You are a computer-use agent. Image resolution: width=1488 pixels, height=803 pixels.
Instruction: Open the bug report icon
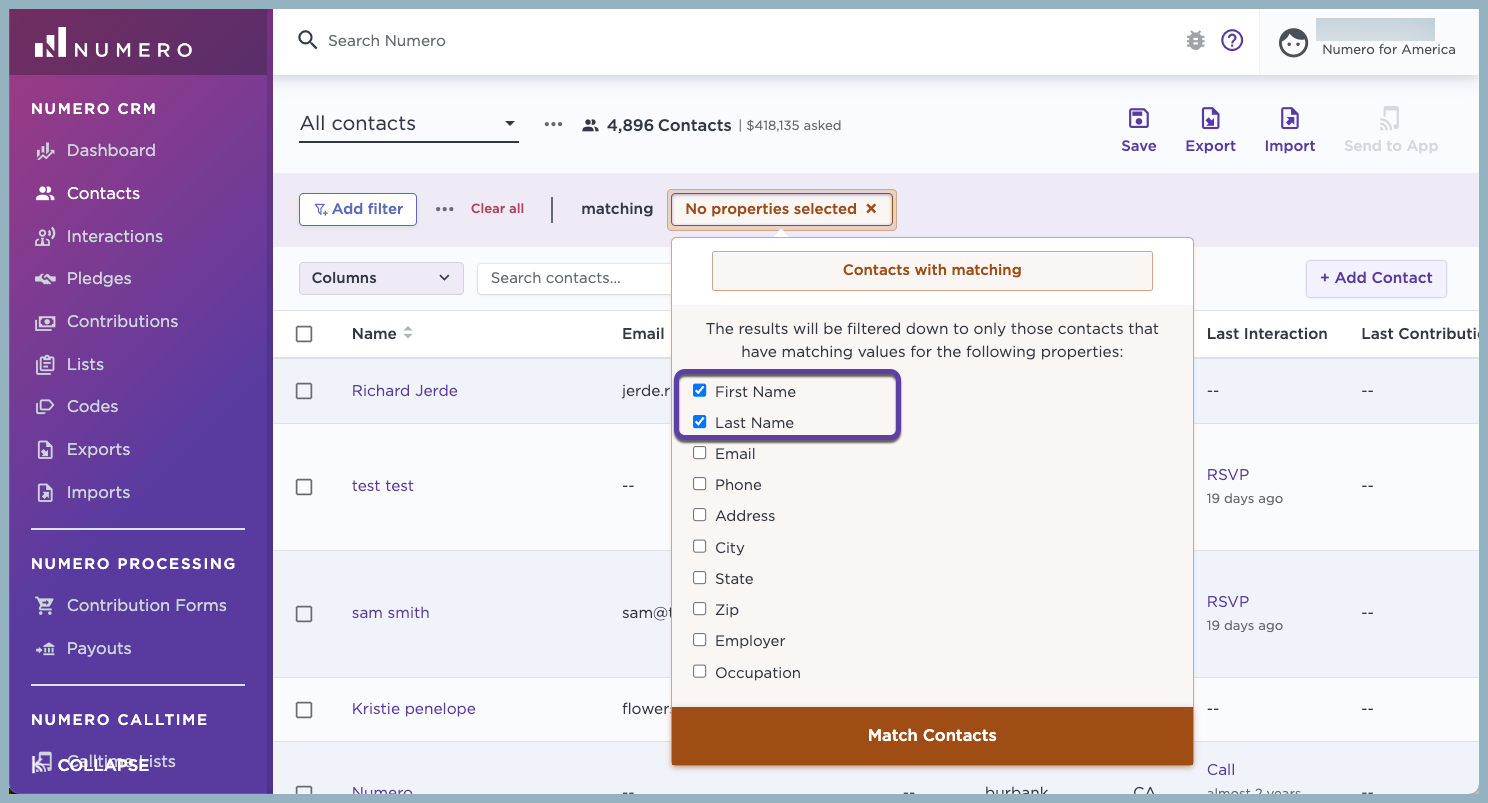click(1195, 40)
